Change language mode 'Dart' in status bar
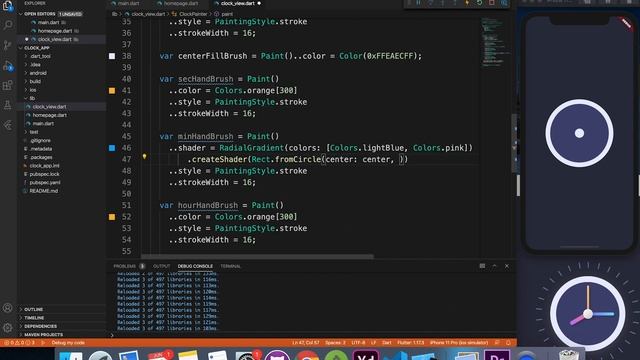 pyautogui.click(x=386, y=343)
